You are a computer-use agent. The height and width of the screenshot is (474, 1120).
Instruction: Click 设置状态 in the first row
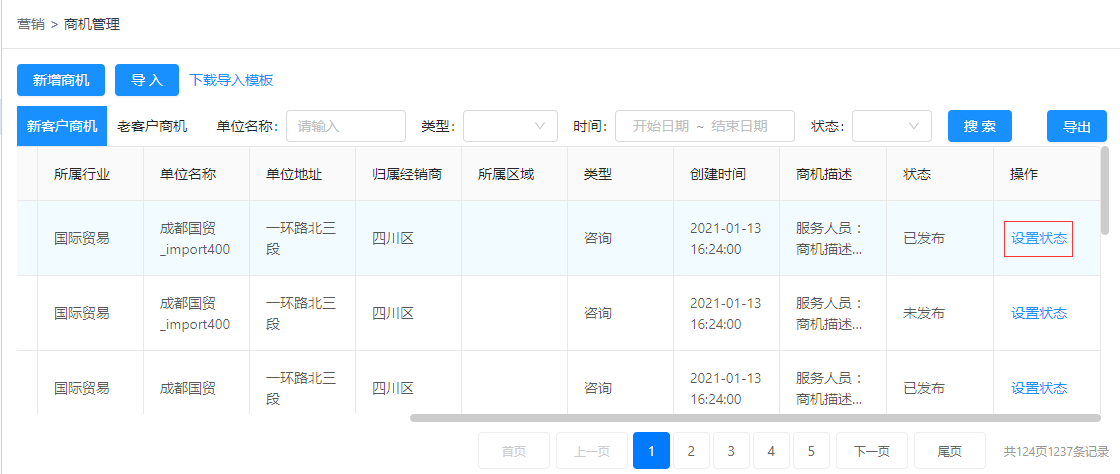(1039, 238)
